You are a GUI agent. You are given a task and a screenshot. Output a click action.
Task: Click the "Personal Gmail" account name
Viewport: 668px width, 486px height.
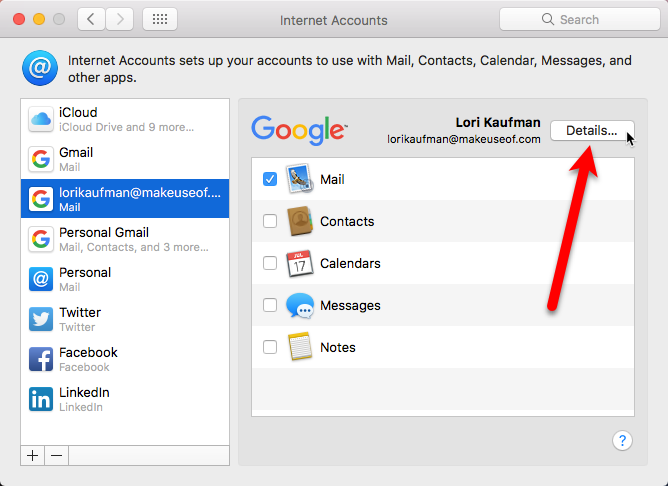(104, 233)
